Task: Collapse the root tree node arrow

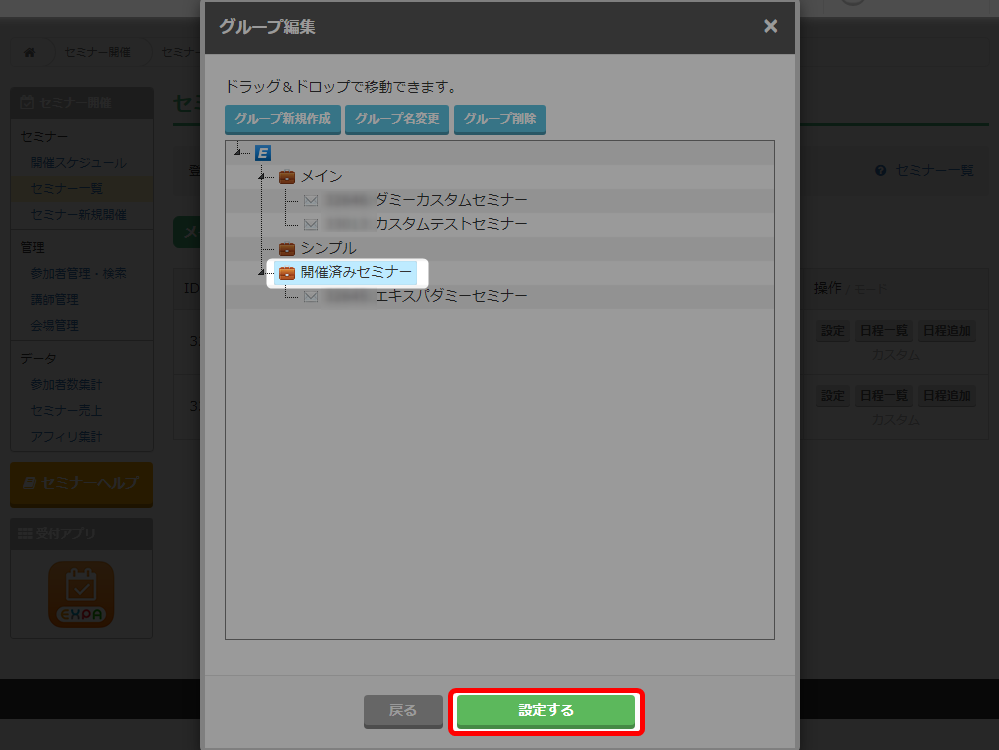Action: (x=237, y=152)
